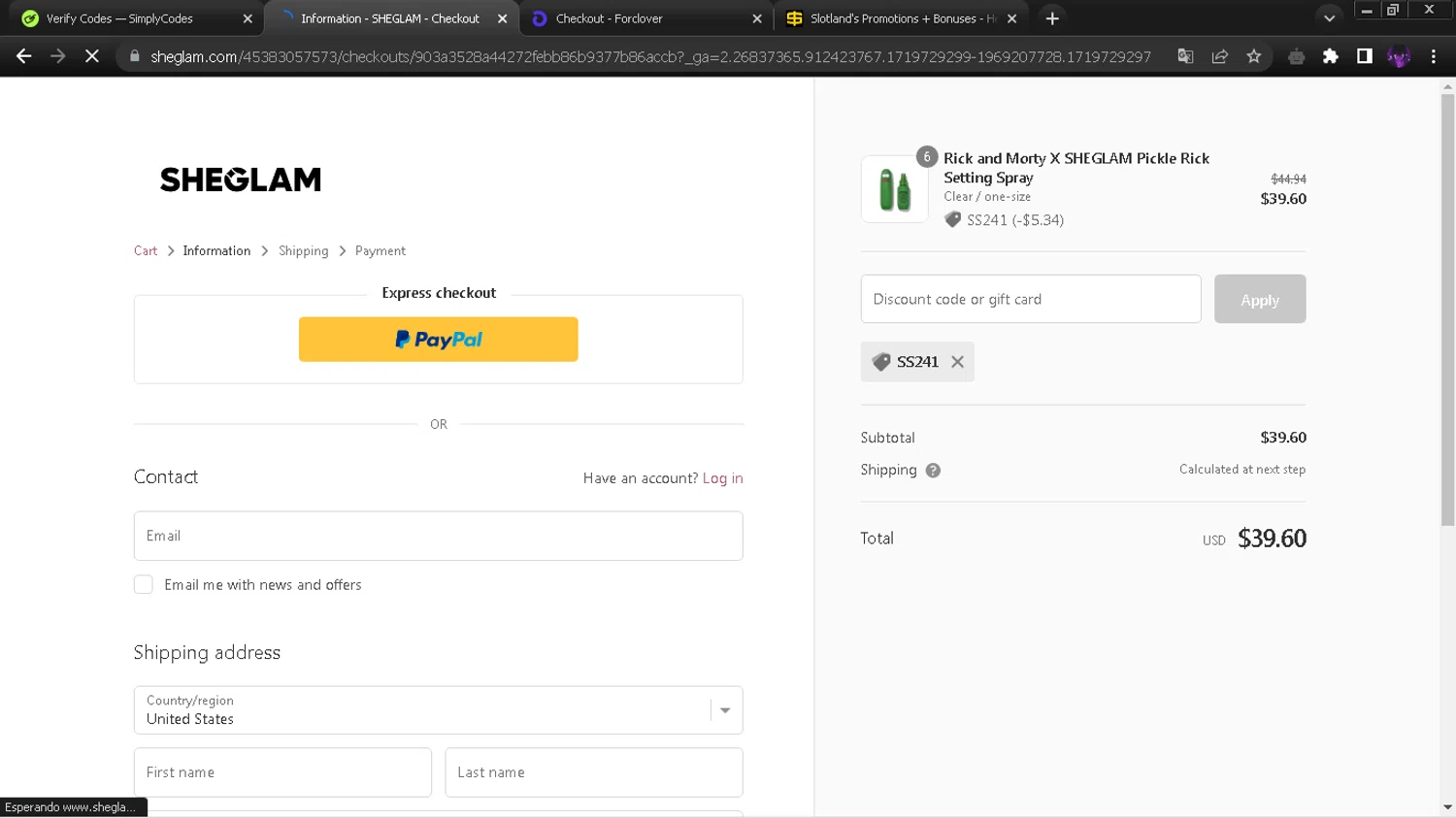Open the Country/region dropdown
1456x818 pixels.
click(439, 710)
